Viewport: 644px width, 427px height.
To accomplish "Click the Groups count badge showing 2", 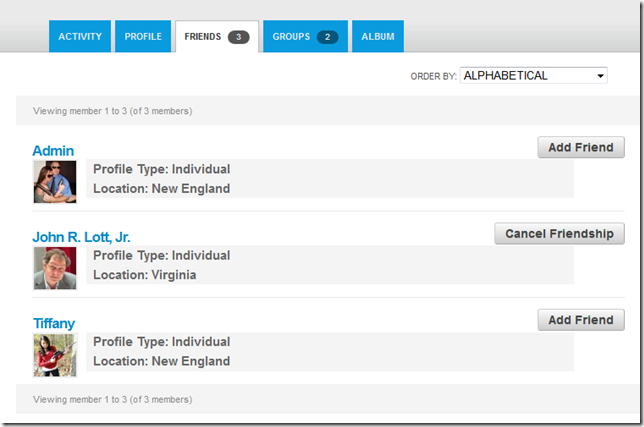I will tap(327, 37).
